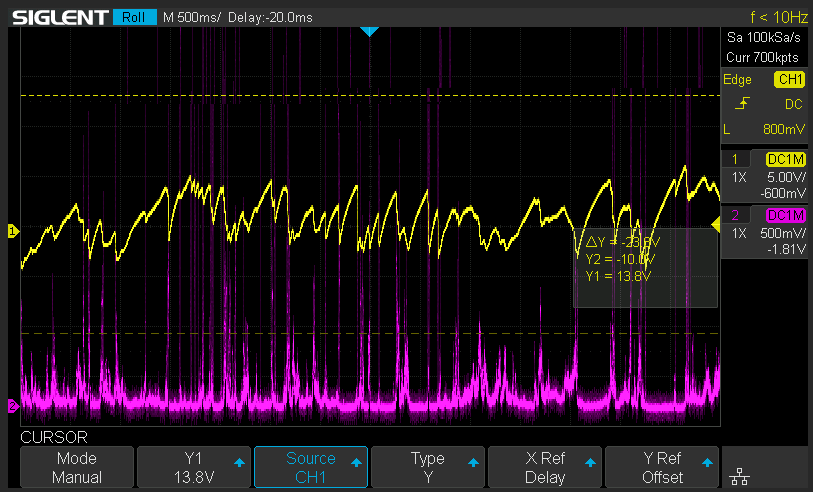This screenshot has width=813, height=492.
Task: Click the lower dashed Y2 cursor line
Action: tap(370, 333)
